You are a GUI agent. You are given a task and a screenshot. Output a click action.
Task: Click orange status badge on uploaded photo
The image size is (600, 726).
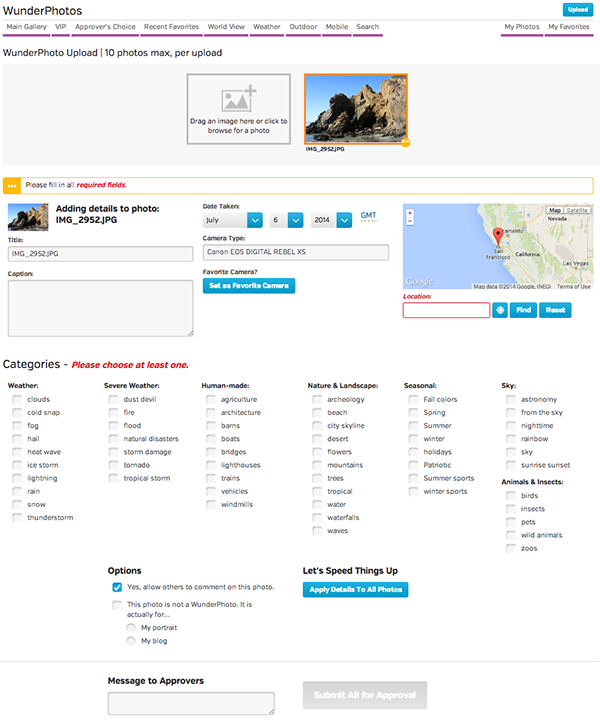pyautogui.click(x=405, y=142)
